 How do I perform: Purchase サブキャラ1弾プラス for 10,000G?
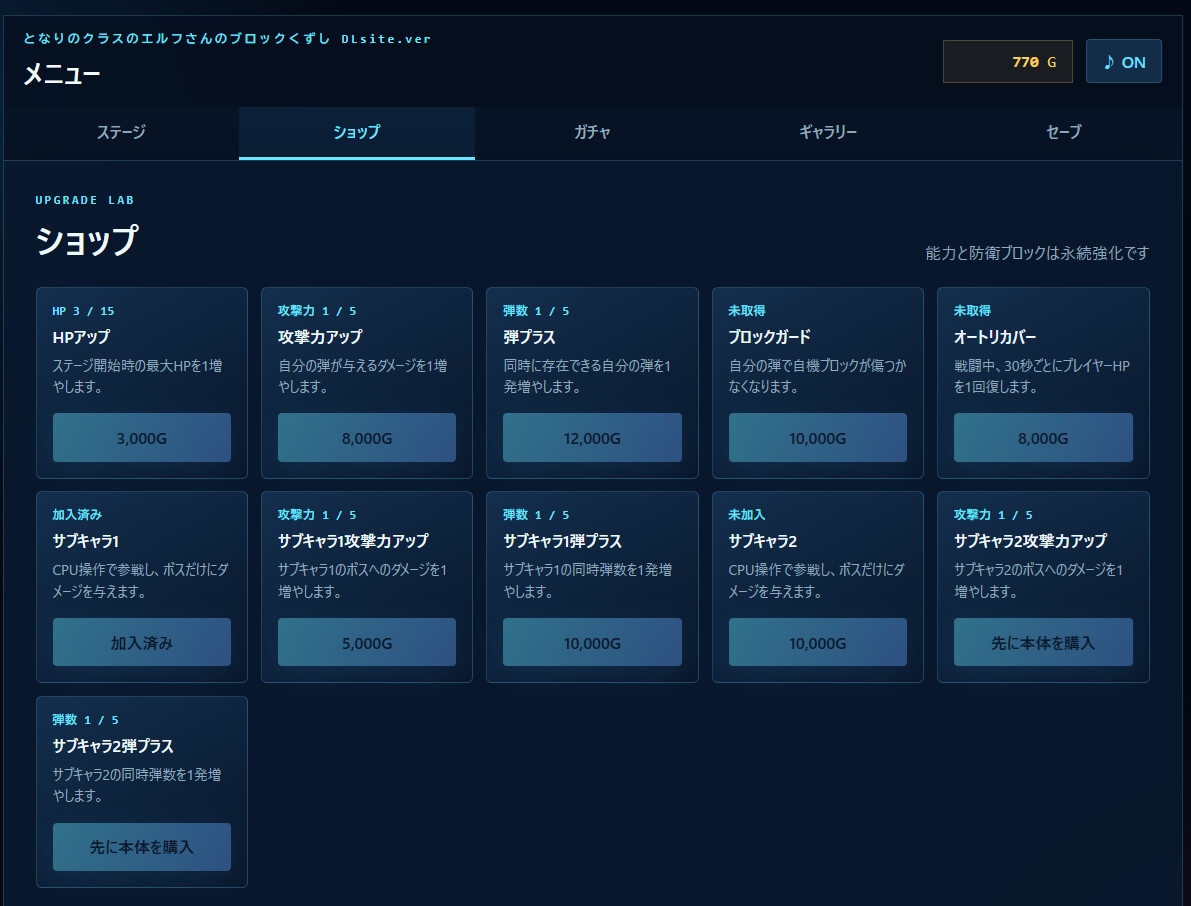(x=592, y=642)
